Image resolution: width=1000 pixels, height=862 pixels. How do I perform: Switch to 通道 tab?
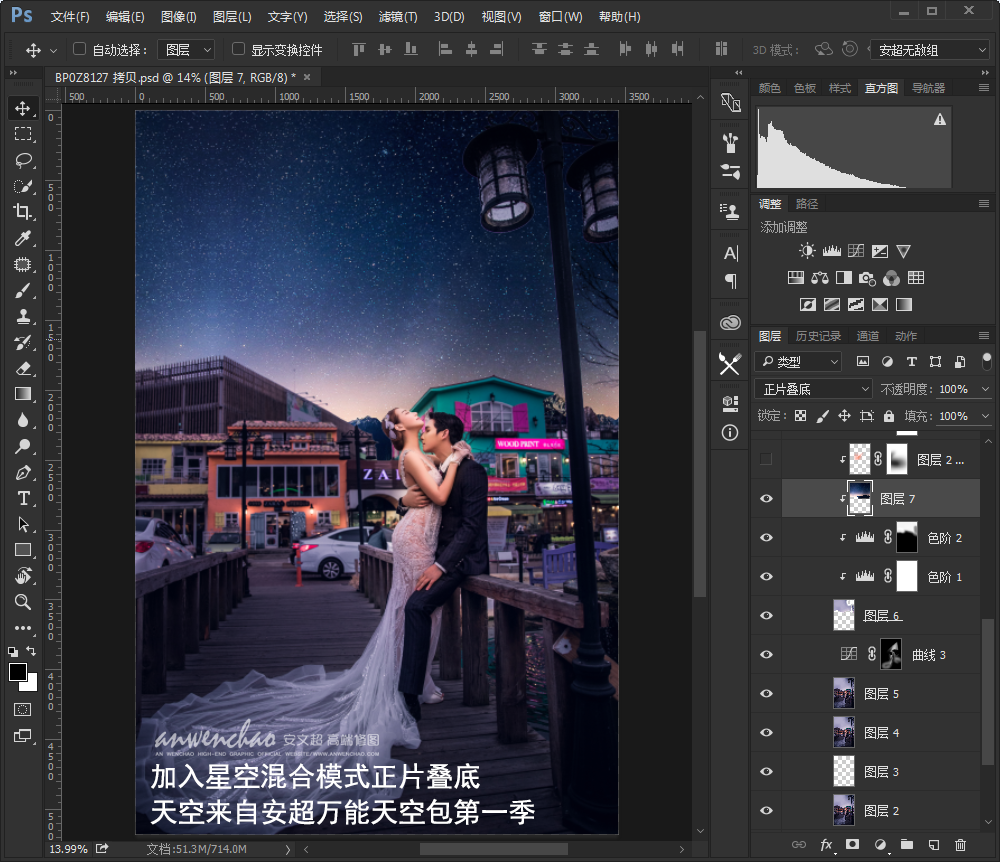click(867, 335)
